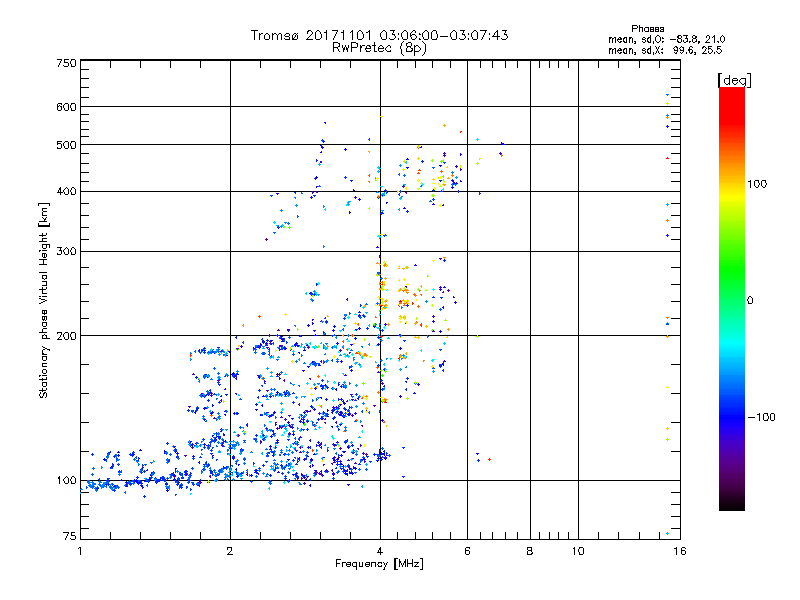Click the colorbar tick label '100'
This screenshot has height=600, width=800.
point(757,184)
